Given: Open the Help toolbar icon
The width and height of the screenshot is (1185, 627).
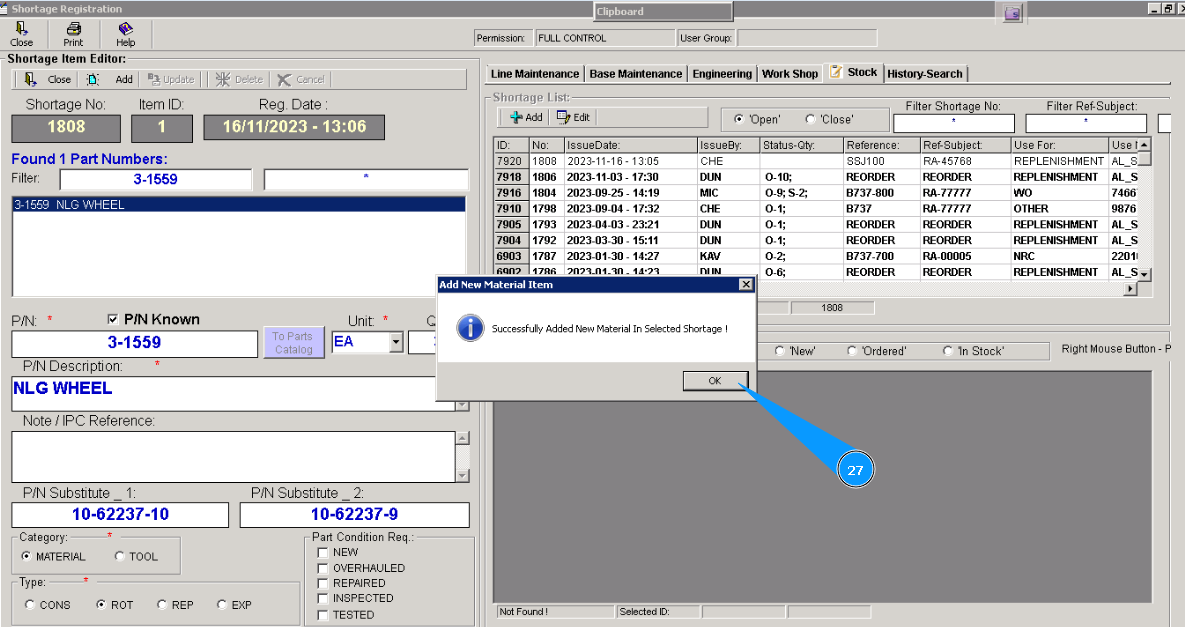Looking at the screenshot, I should [125, 29].
